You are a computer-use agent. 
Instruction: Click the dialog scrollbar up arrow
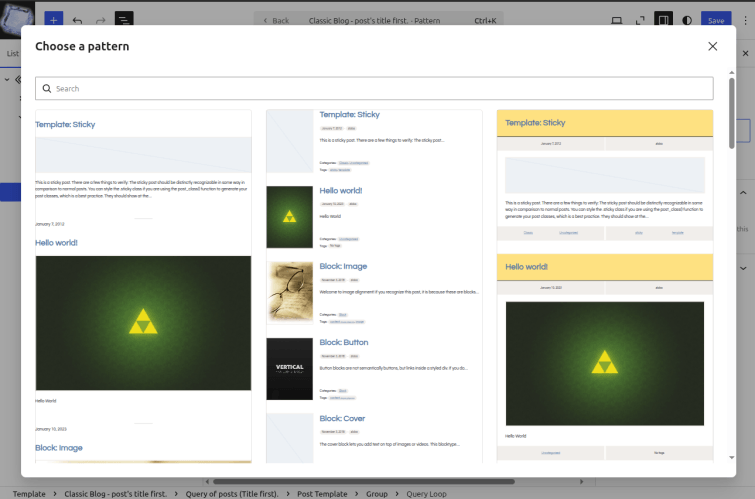coord(731,73)
